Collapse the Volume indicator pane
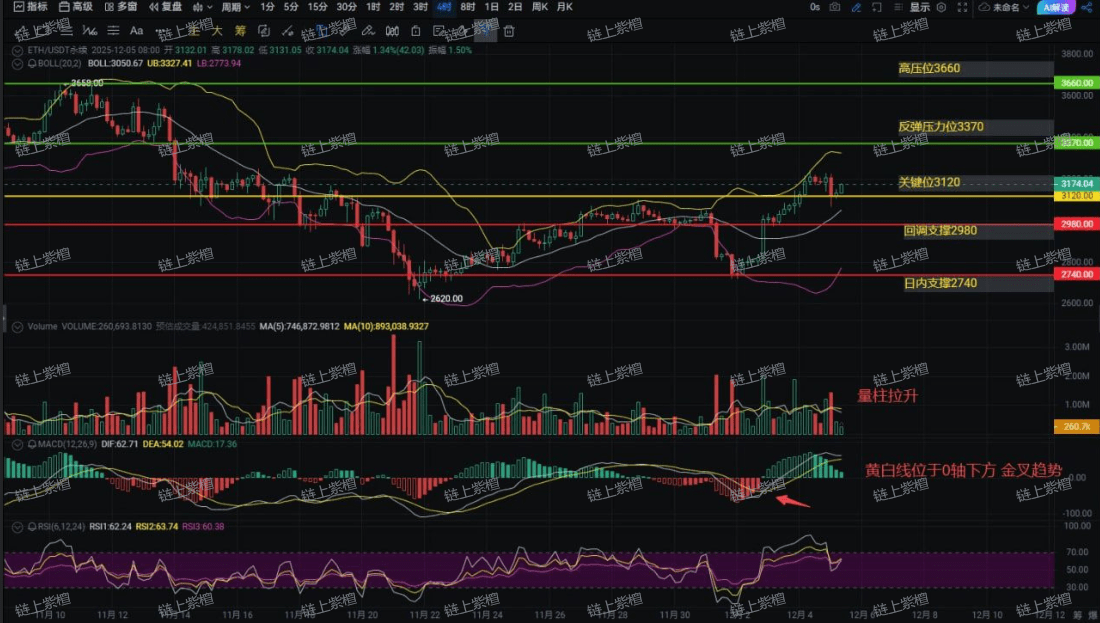The height and width of the screenshot is (623, 1100). 17,326
